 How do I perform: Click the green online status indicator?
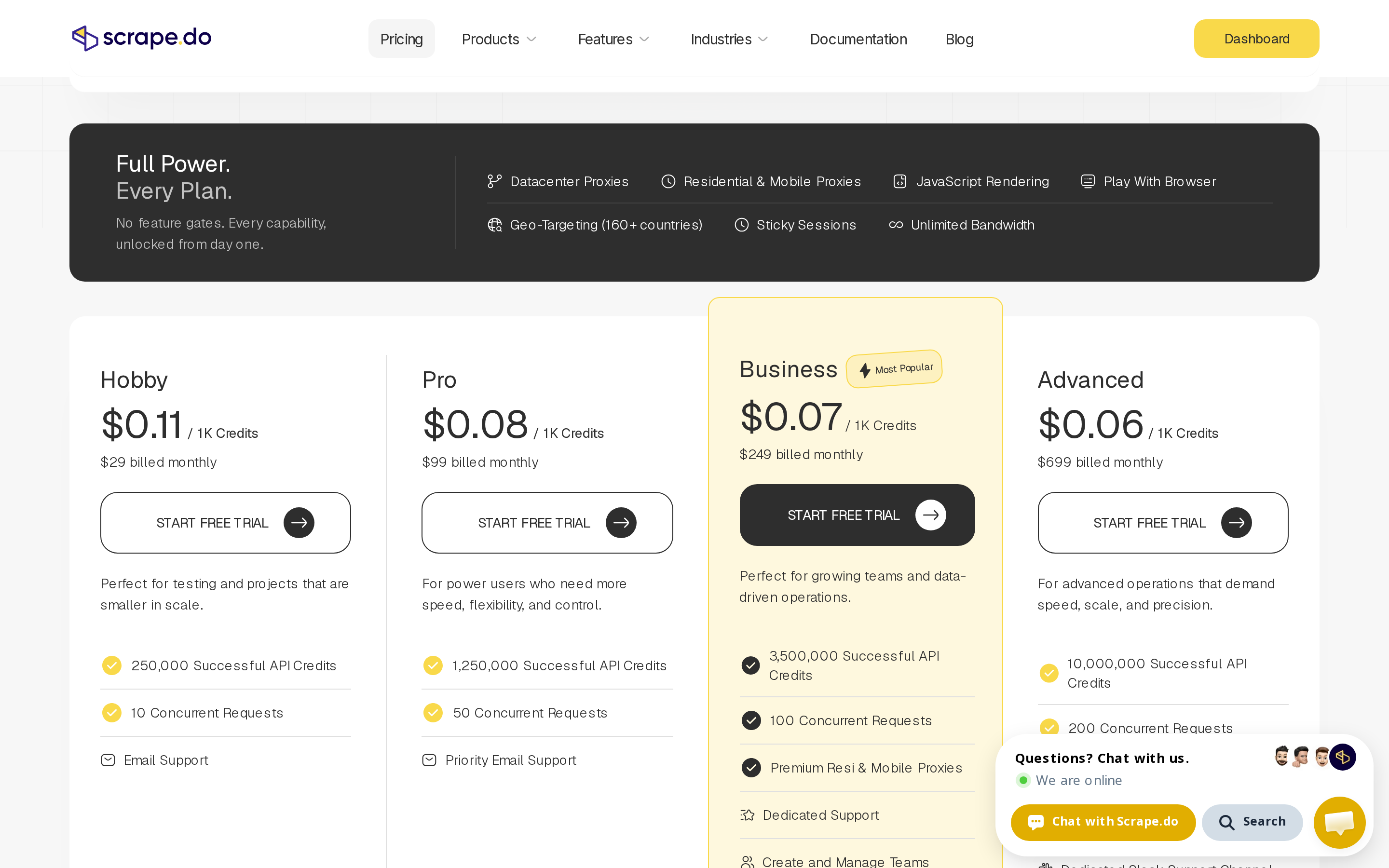point(1023,780)
